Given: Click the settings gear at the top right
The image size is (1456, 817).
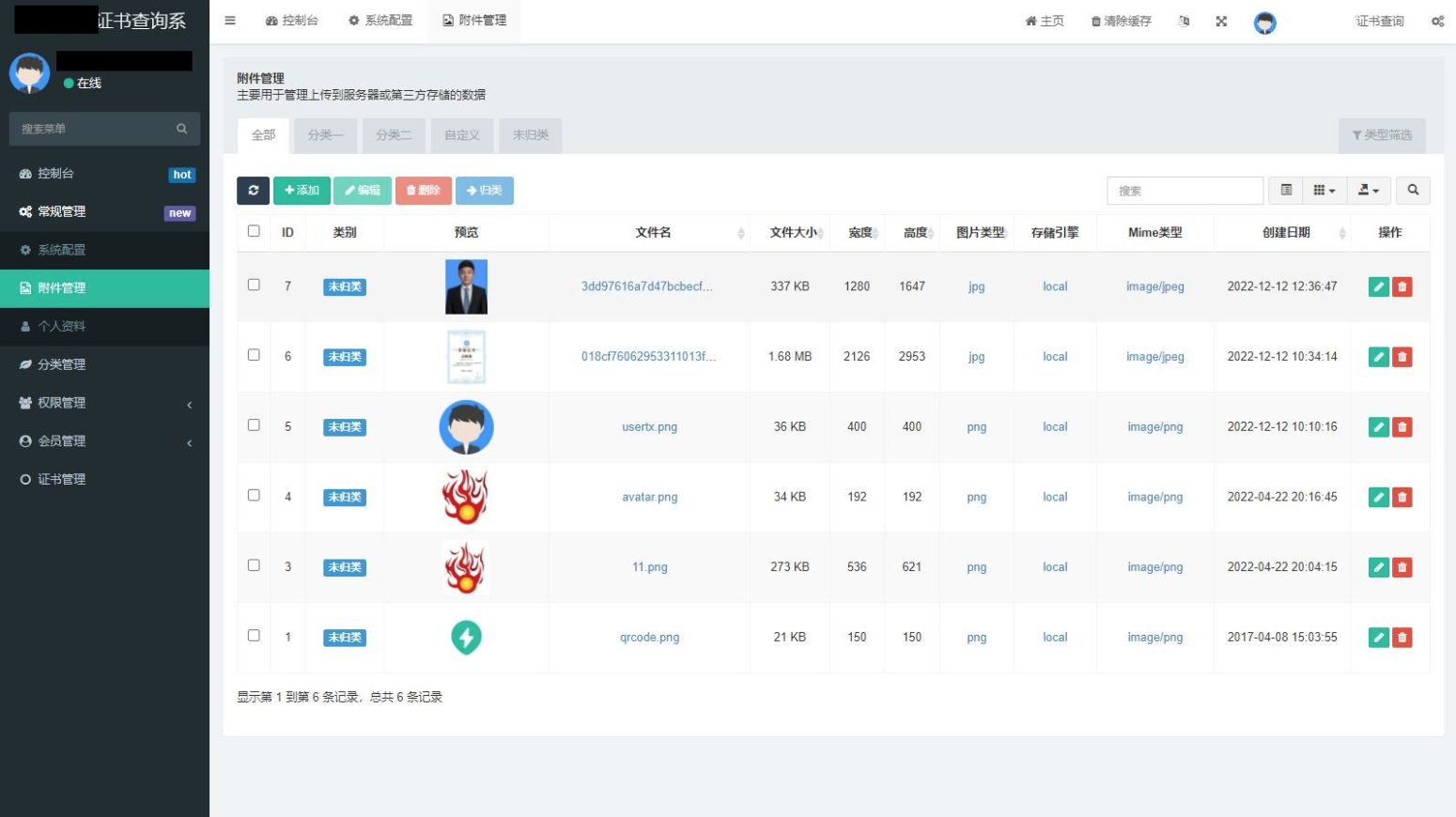Looking at the screenshot, I should click(x=1438, y=21).
